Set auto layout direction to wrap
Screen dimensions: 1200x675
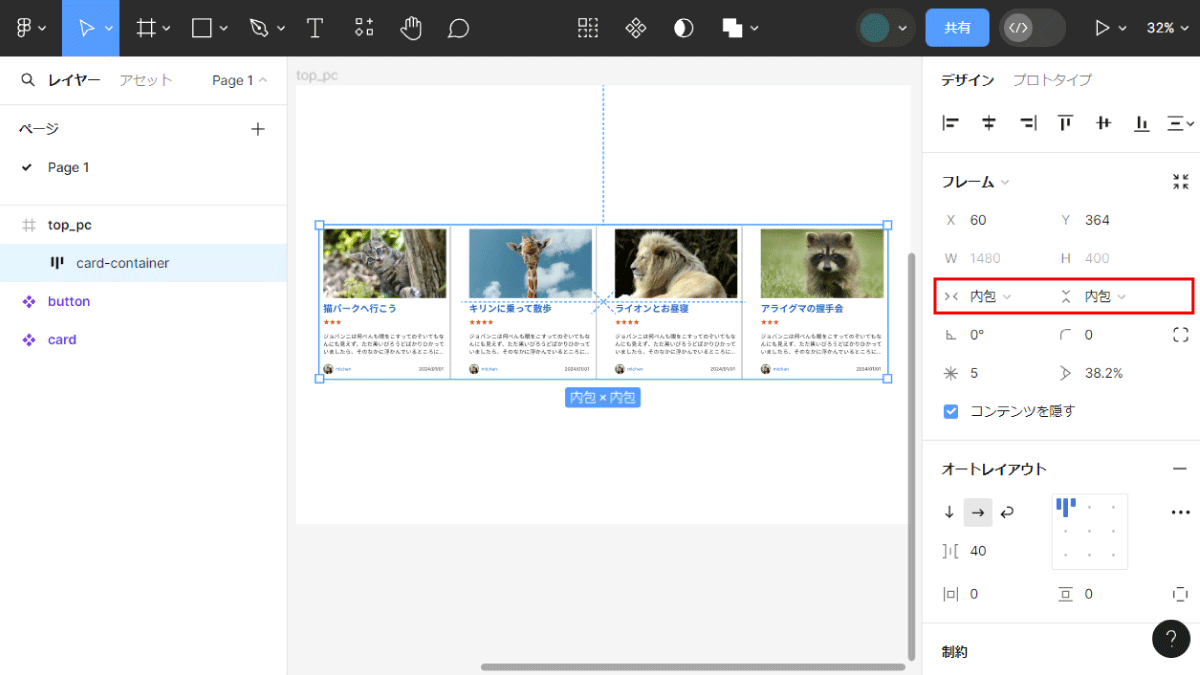click(1007, 512)
